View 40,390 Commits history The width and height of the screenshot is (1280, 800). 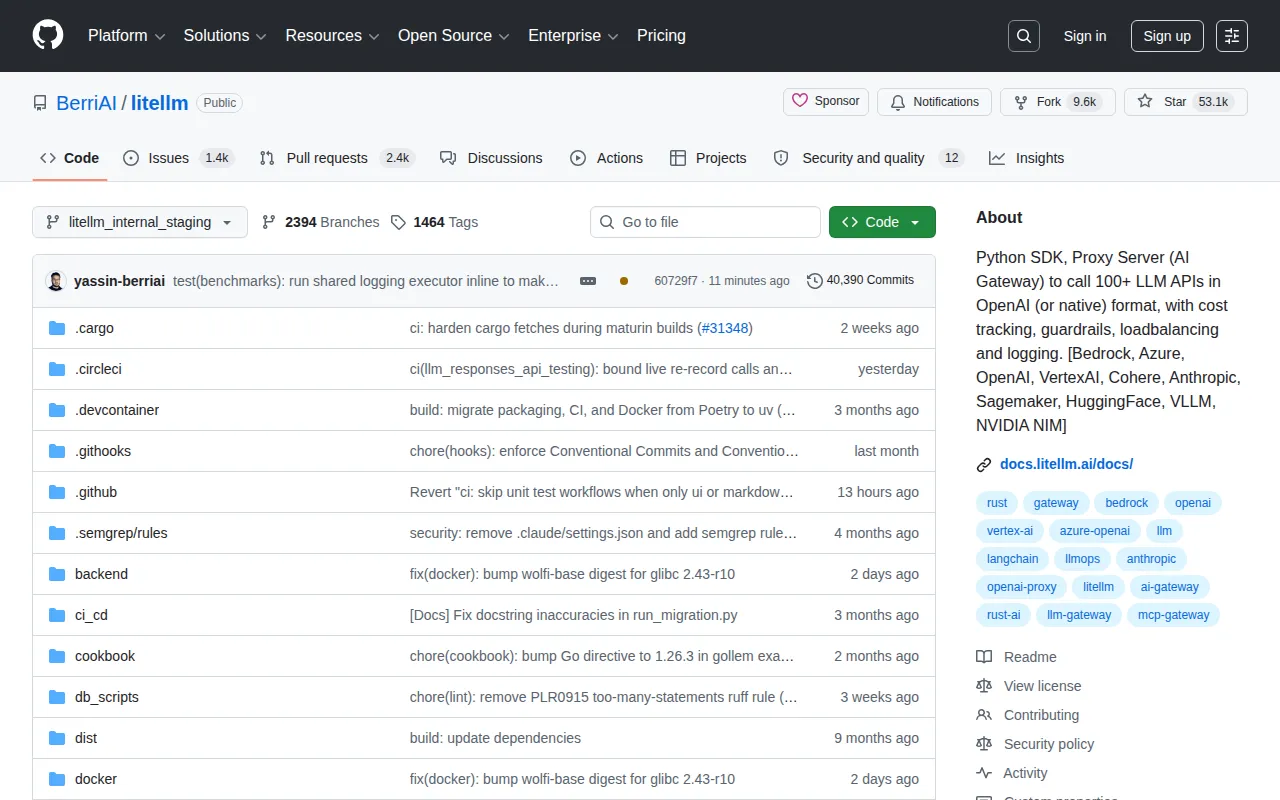click(860, 280)
